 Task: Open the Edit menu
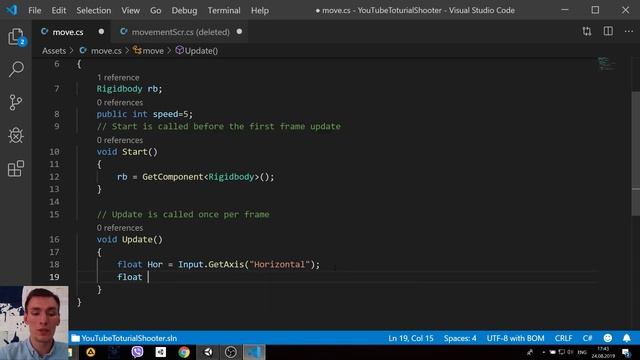[59, 10]
